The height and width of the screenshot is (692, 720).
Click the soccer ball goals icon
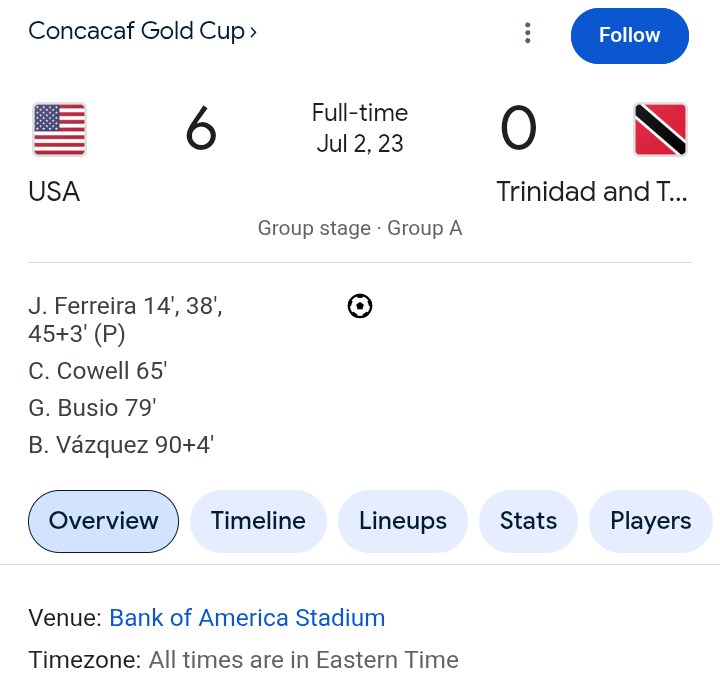[x=360, y=306]
